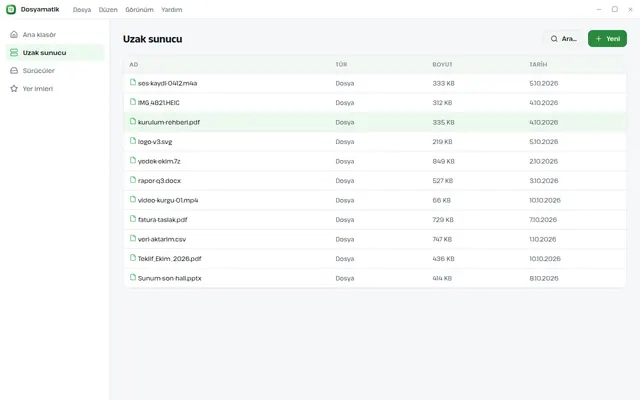640x400 pixels.
Task: Open the Görünüm menu
Action: [139, 9]
